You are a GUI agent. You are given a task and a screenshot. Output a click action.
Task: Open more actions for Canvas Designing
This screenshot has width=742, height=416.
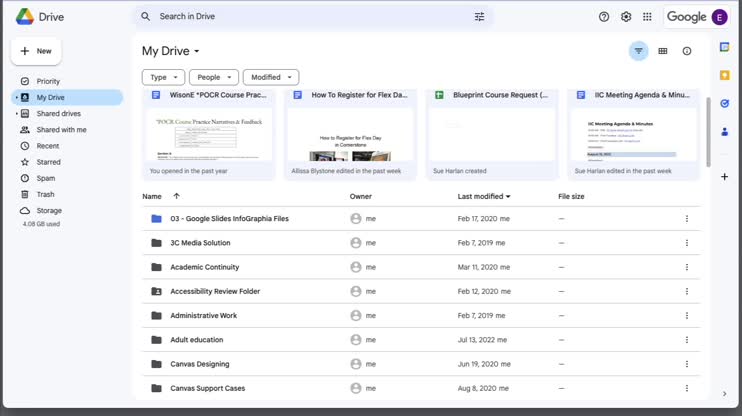[687, 364]
